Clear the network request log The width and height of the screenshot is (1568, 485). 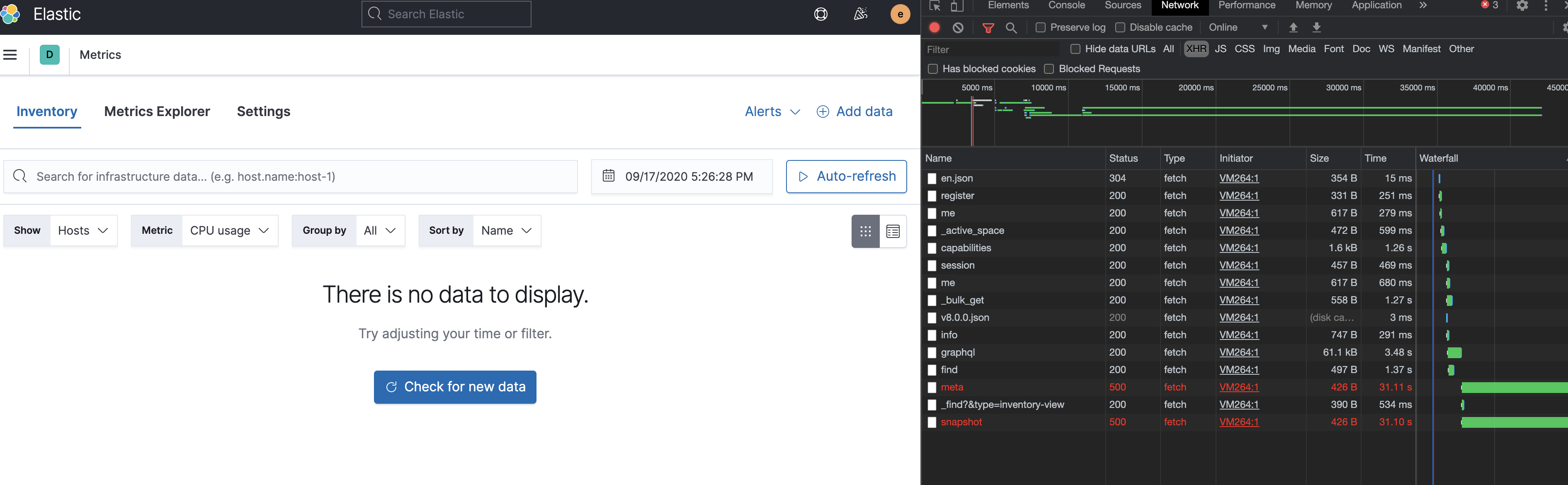[x=958, y=27]
